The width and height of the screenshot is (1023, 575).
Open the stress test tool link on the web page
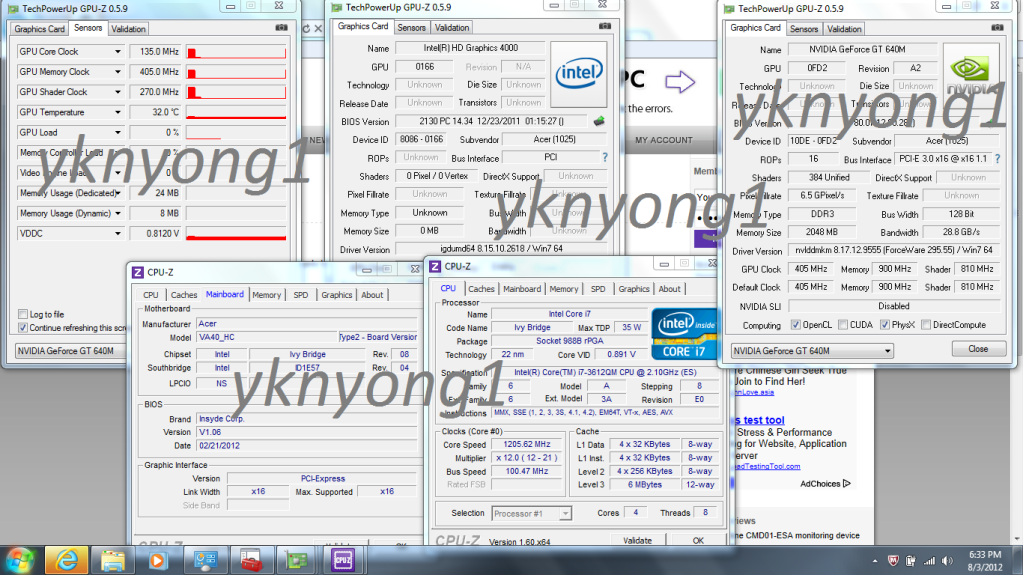click(760, 420)
